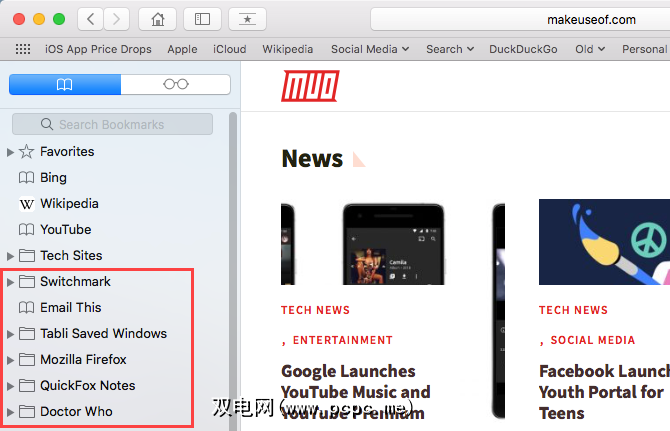The image size is (670, 431).
Task: Expand Tabli Saved Windows folder triangle
Action: pyautogui.click(x=11, y=334)
